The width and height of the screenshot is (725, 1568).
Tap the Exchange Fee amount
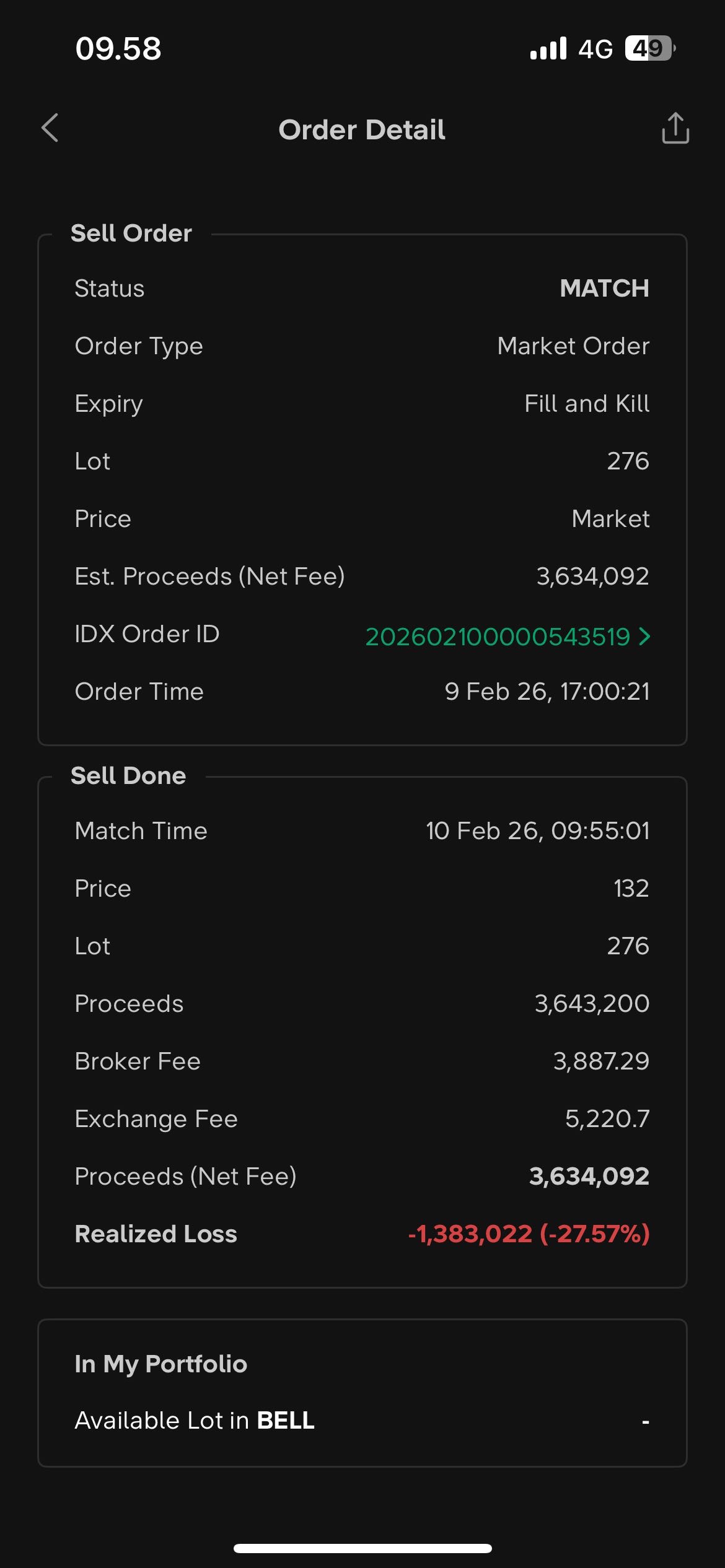pyautogui.click(x=607, y=1118)
